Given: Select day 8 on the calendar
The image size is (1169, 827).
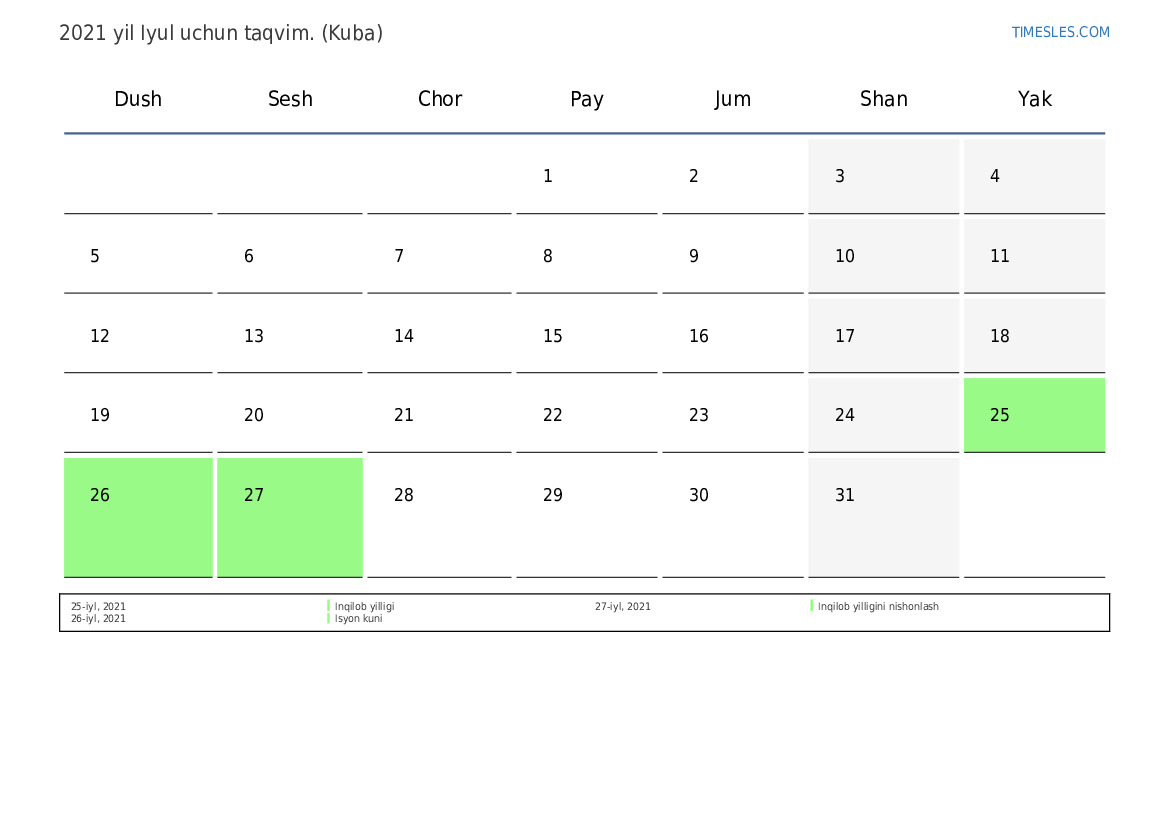Looking at the screenshot, I should [587, 256].
